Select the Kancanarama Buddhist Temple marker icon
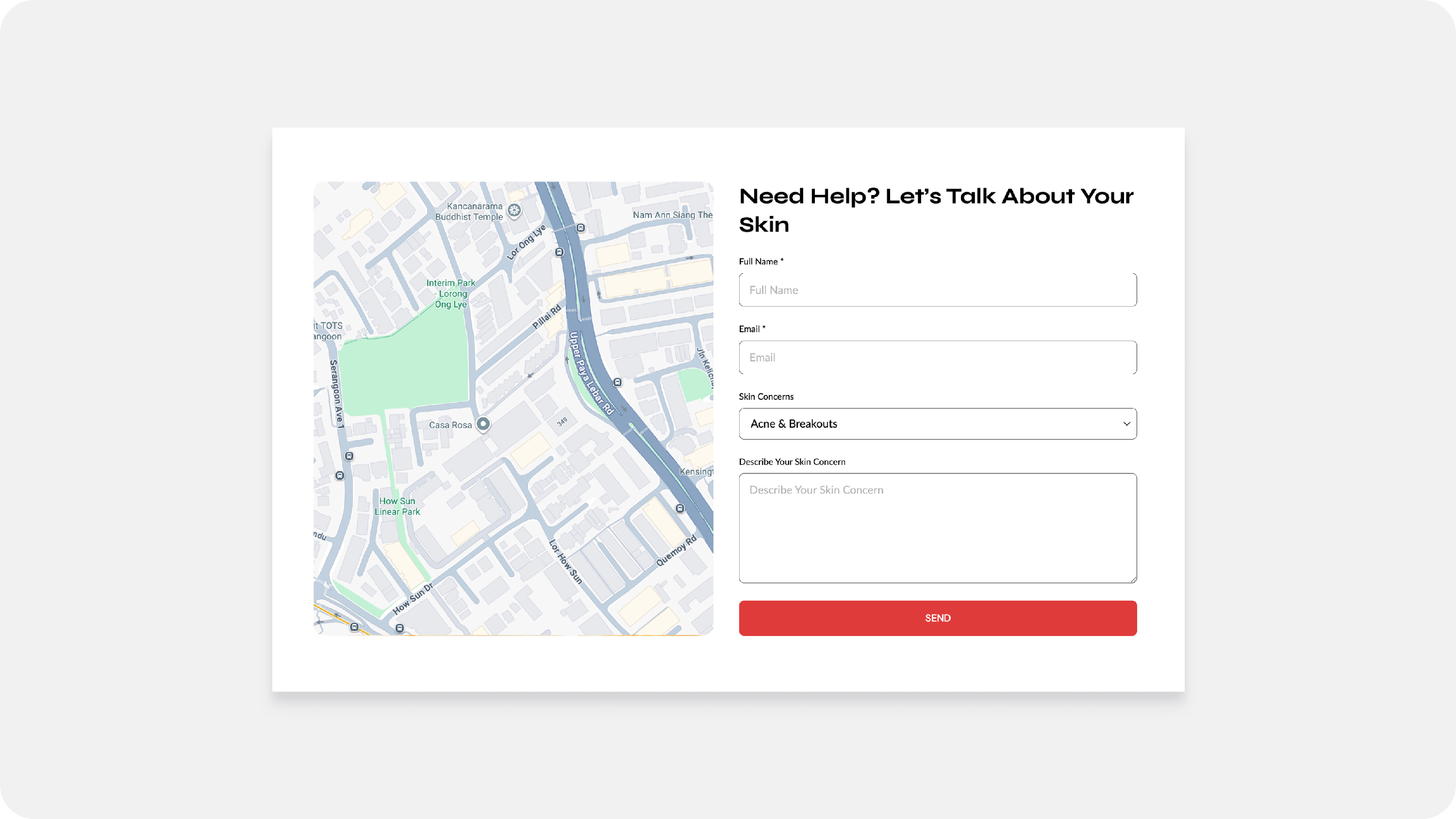The image size is (1456, 819). 514,211
